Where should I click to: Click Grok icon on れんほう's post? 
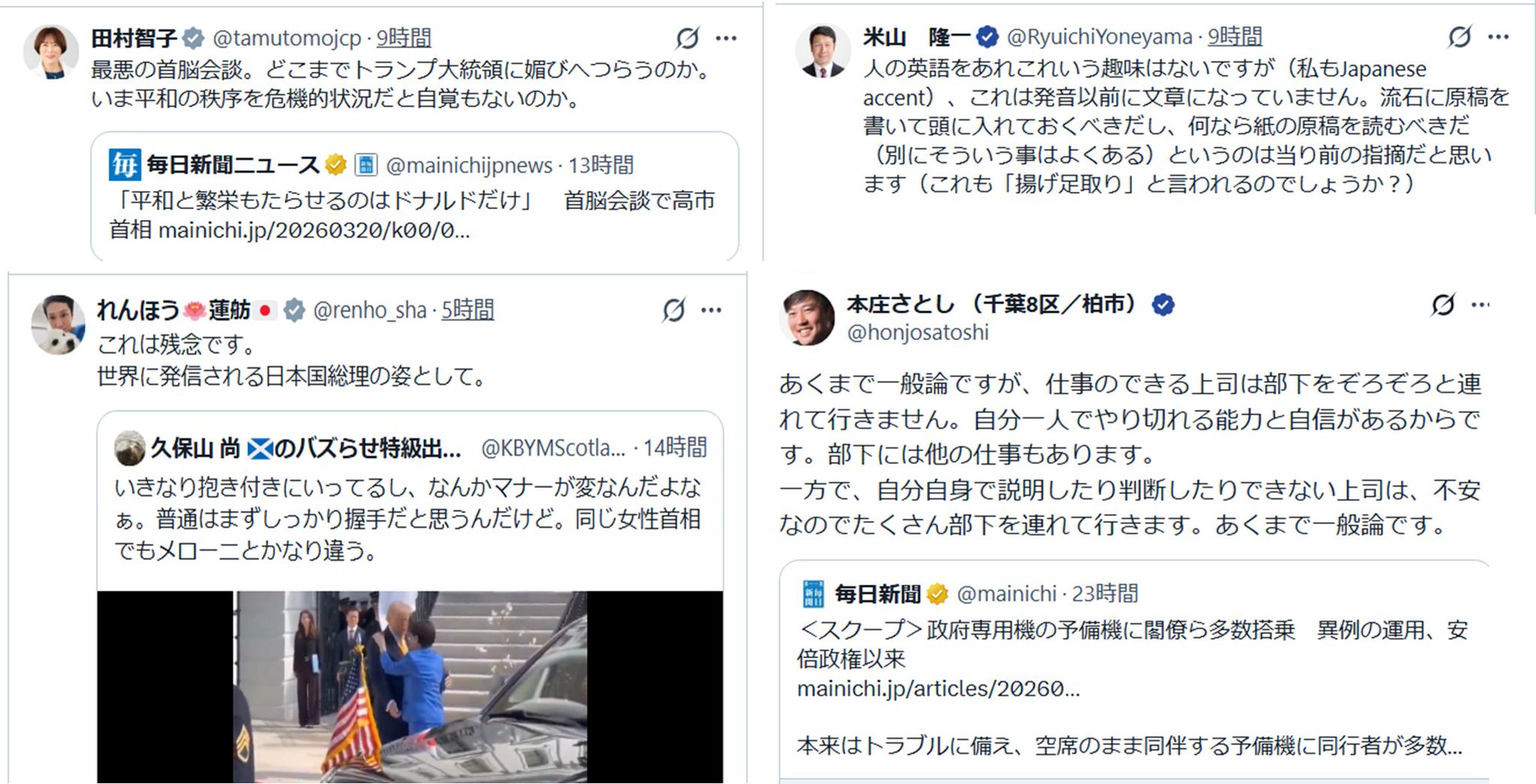[673, 310]
